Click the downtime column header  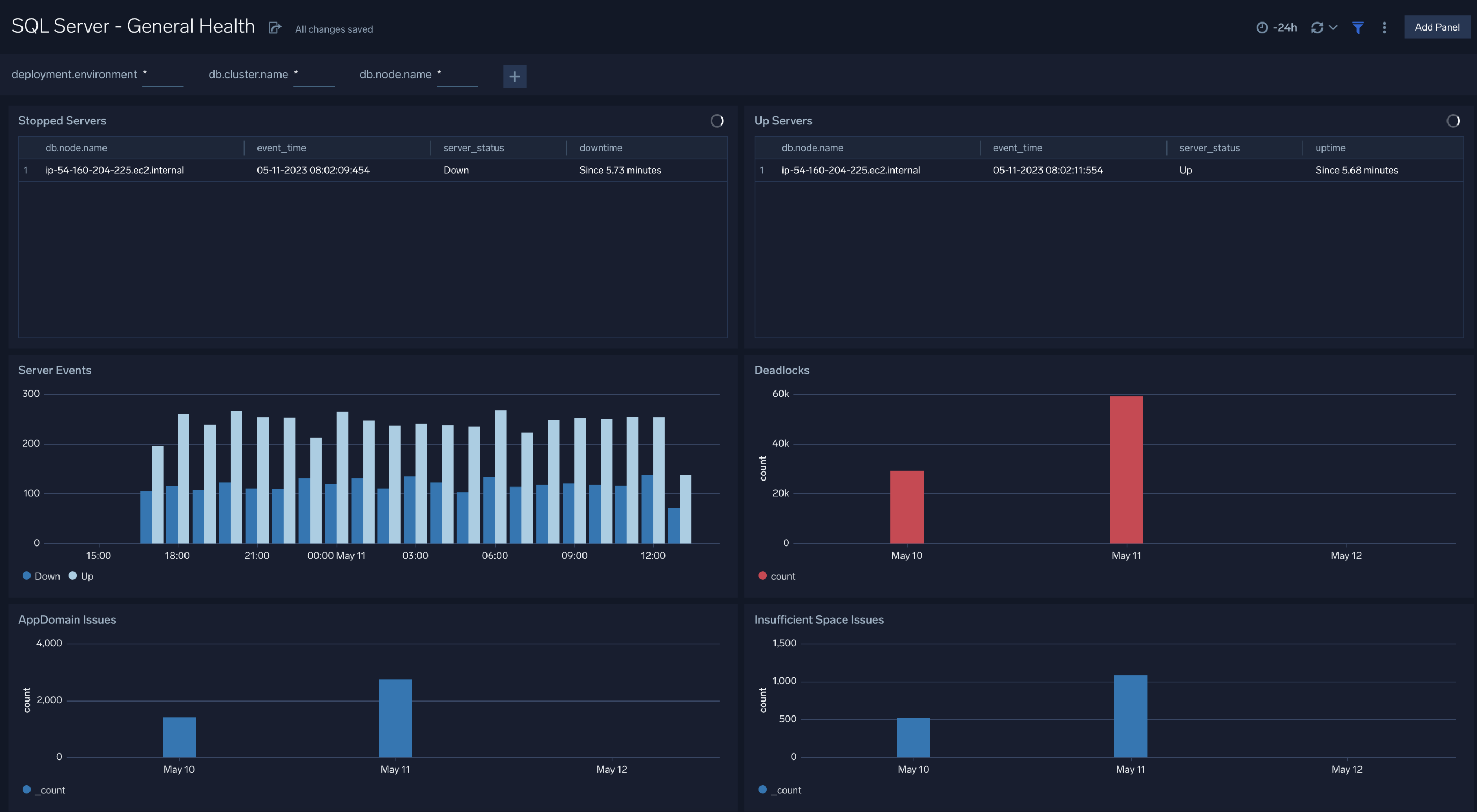click(600, 148)
